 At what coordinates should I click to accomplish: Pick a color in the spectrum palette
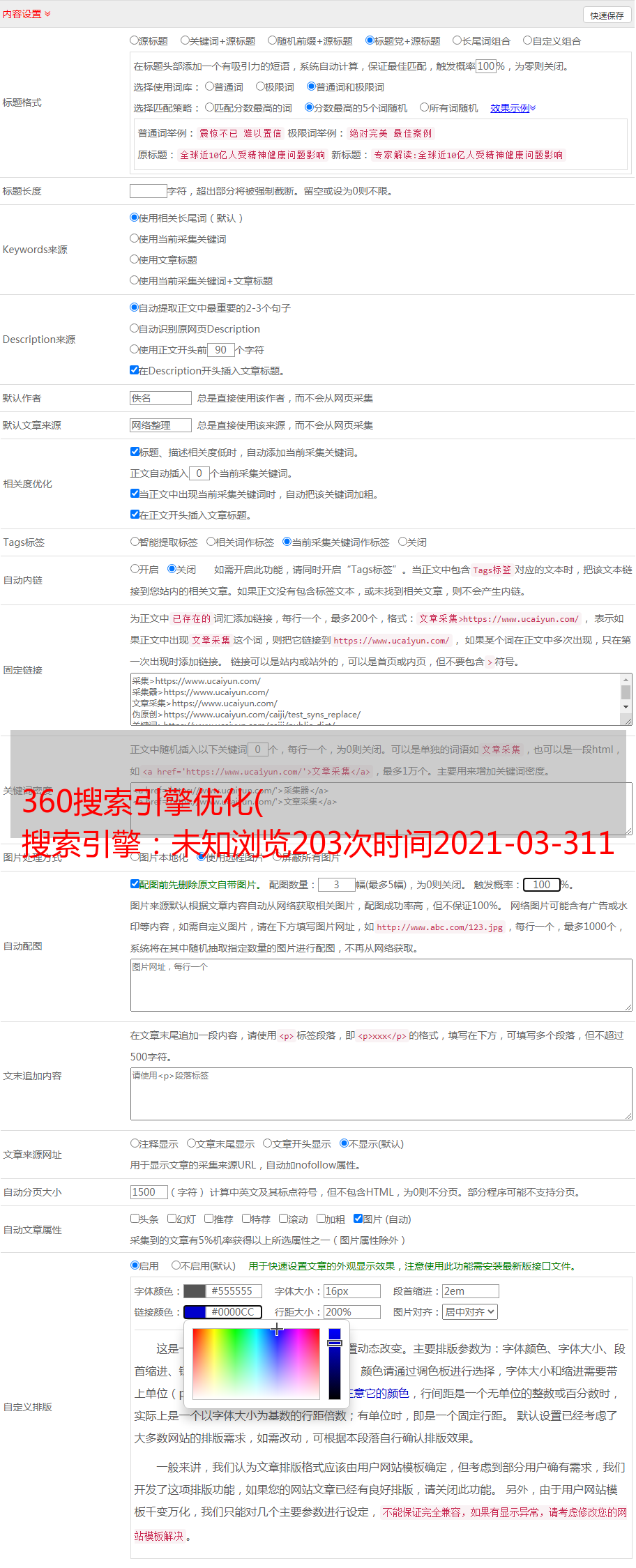coord(256,1363)
